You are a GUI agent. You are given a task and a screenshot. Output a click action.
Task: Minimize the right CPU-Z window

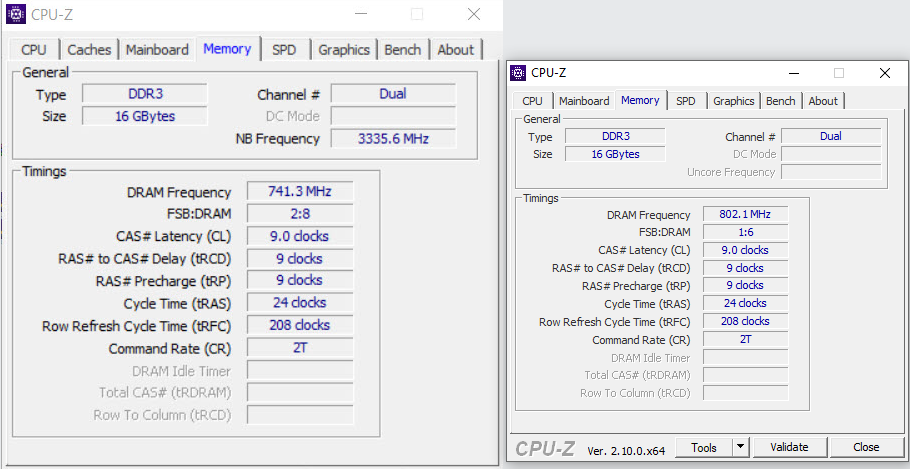(x=794, y=73)
